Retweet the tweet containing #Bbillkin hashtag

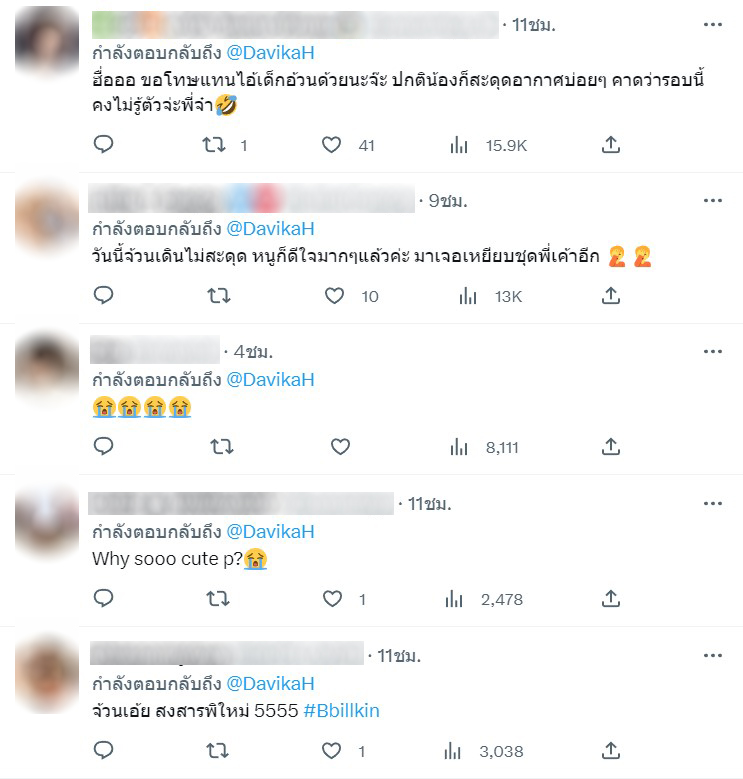218,750
